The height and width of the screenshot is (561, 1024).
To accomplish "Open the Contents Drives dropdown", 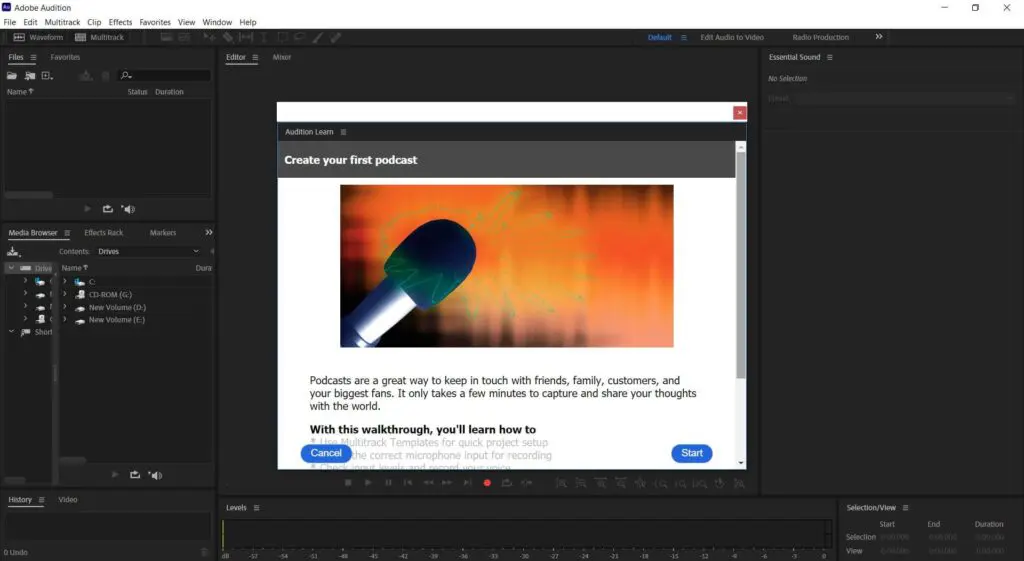I will [148, 251].
